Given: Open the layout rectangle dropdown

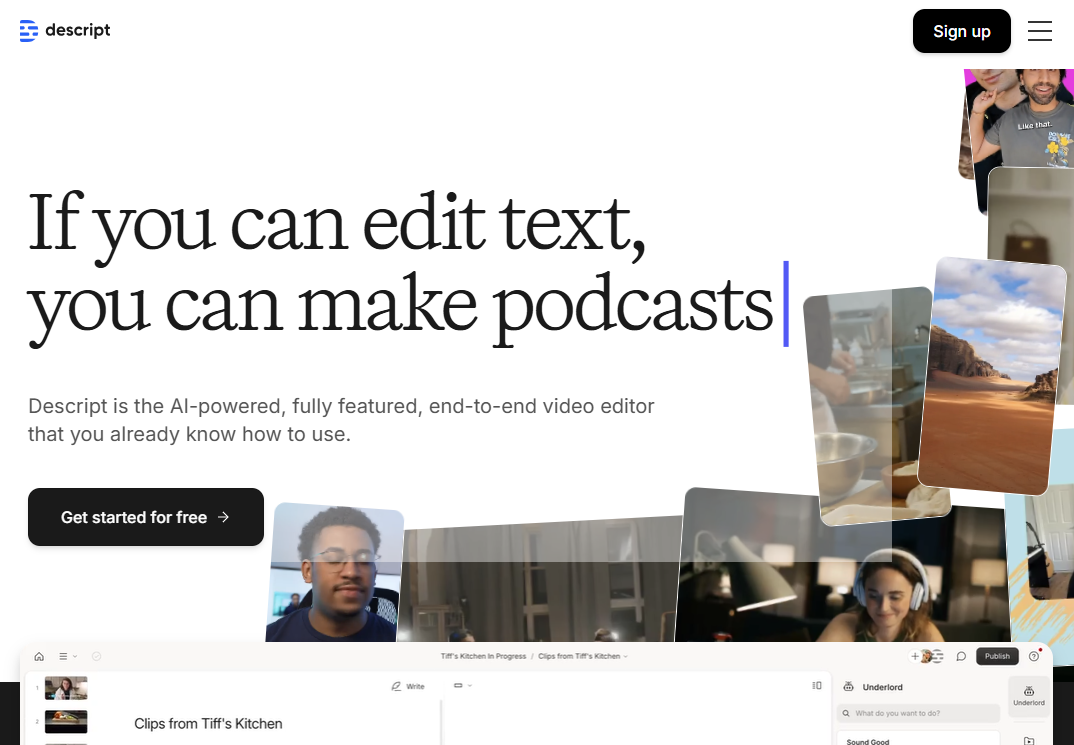Looking at the screenshot, I should pyautogui.click(x=462, y=686).
